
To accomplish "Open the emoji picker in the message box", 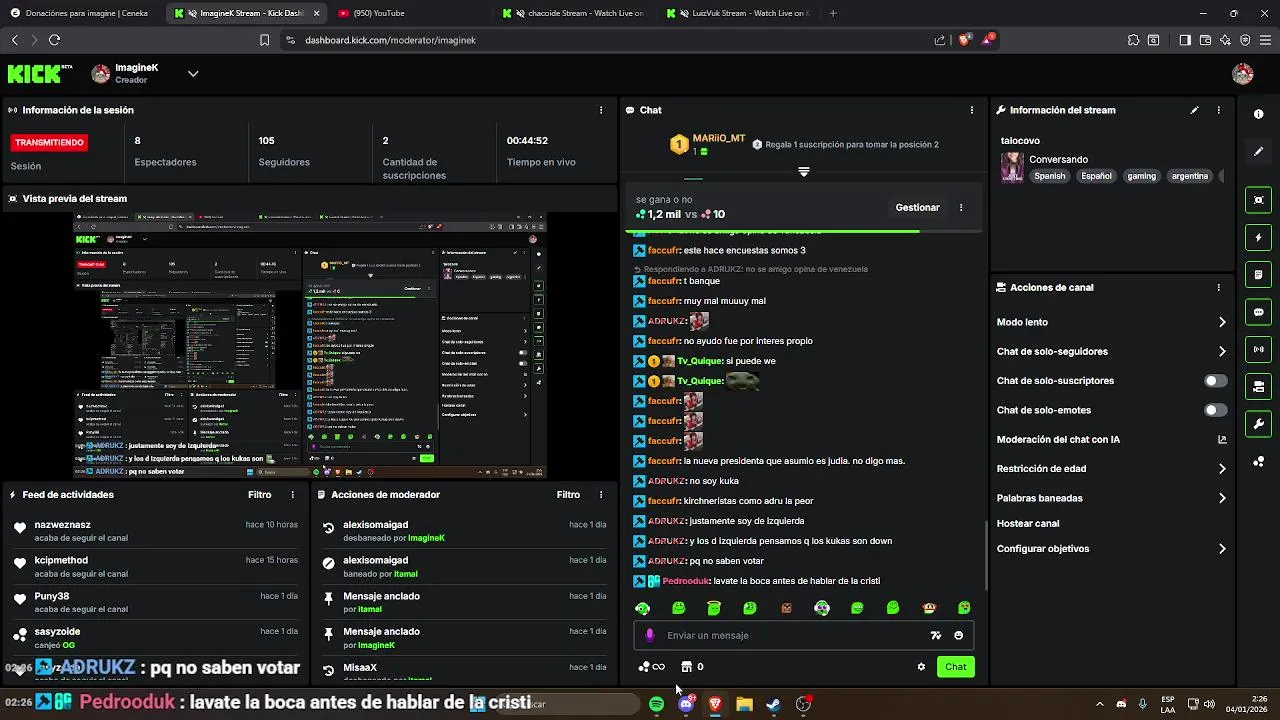I will point(958,635).
